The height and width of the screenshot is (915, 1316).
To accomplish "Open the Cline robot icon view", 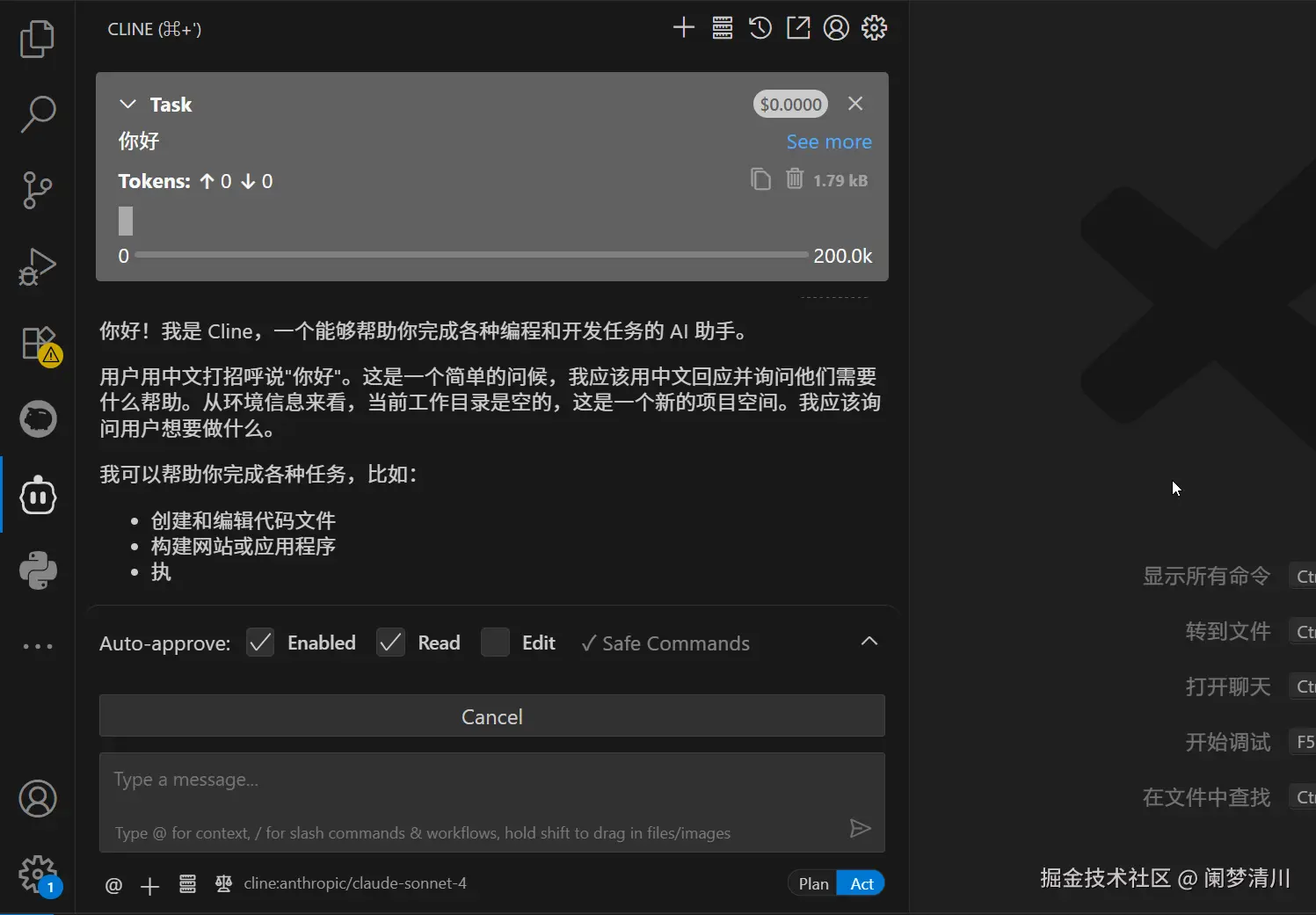I will coord(38,495).
